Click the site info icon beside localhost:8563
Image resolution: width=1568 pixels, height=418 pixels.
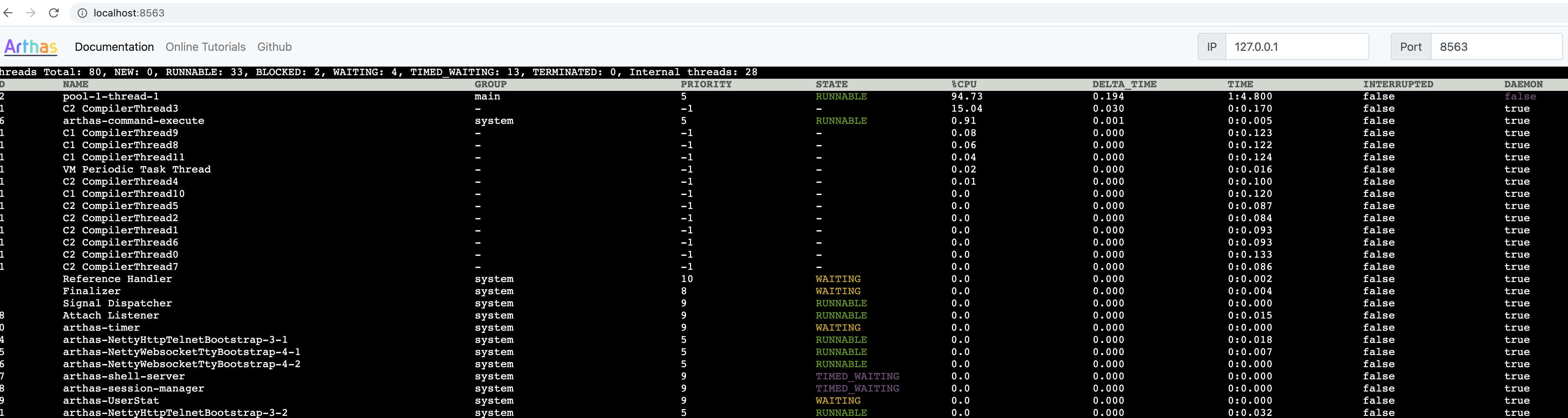[x=82, y=13]
